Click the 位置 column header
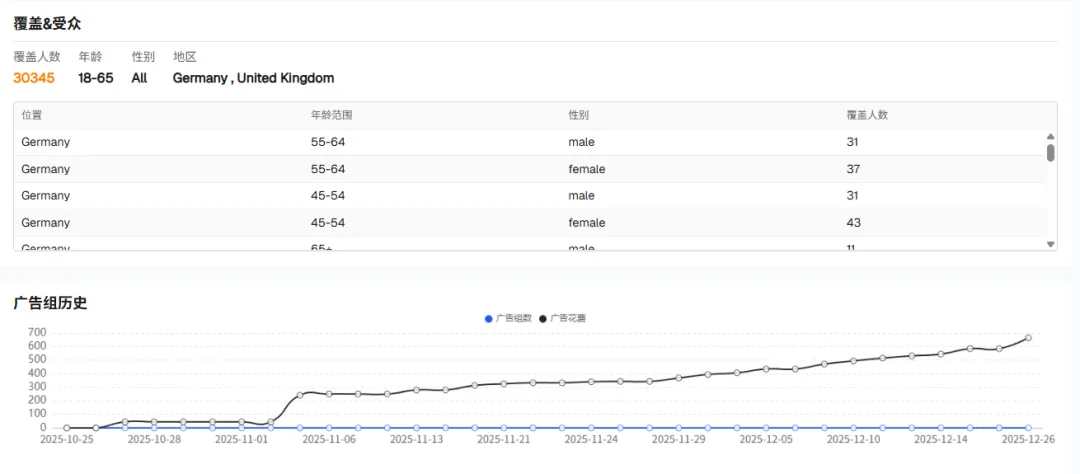The width and height of the screenshot is (1080, 474). pos(32,115)
